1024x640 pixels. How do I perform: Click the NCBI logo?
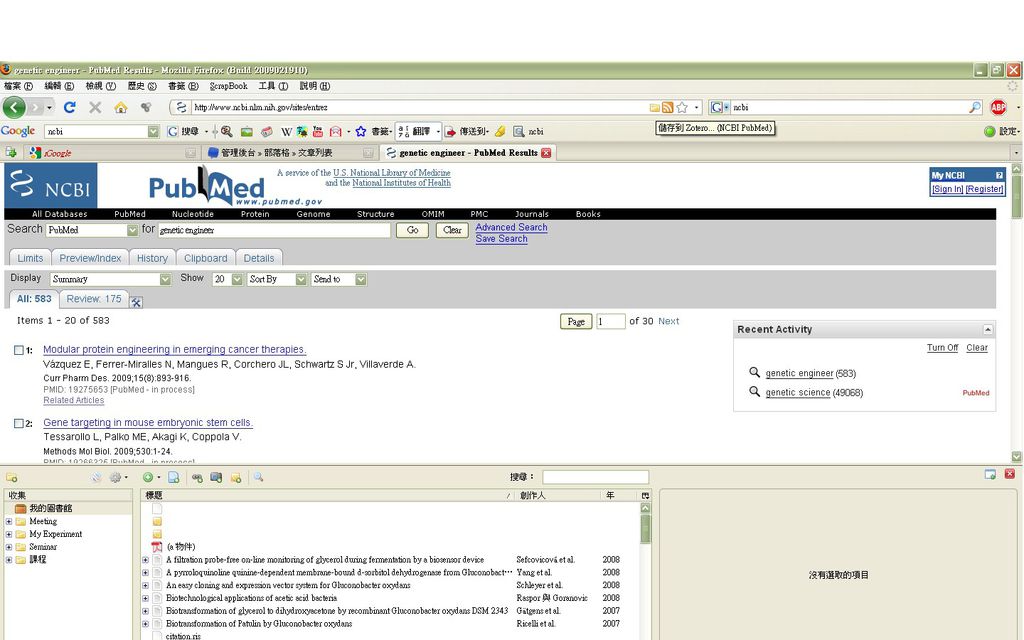[x=51, y=185]
